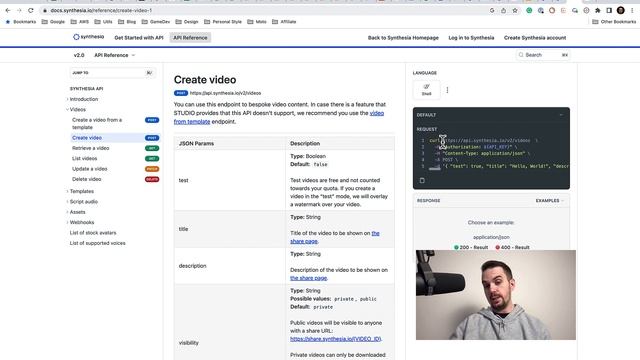Click the webcam video overlay thumbnail
This screenshot has height=360, width=640.
[496, 295]
